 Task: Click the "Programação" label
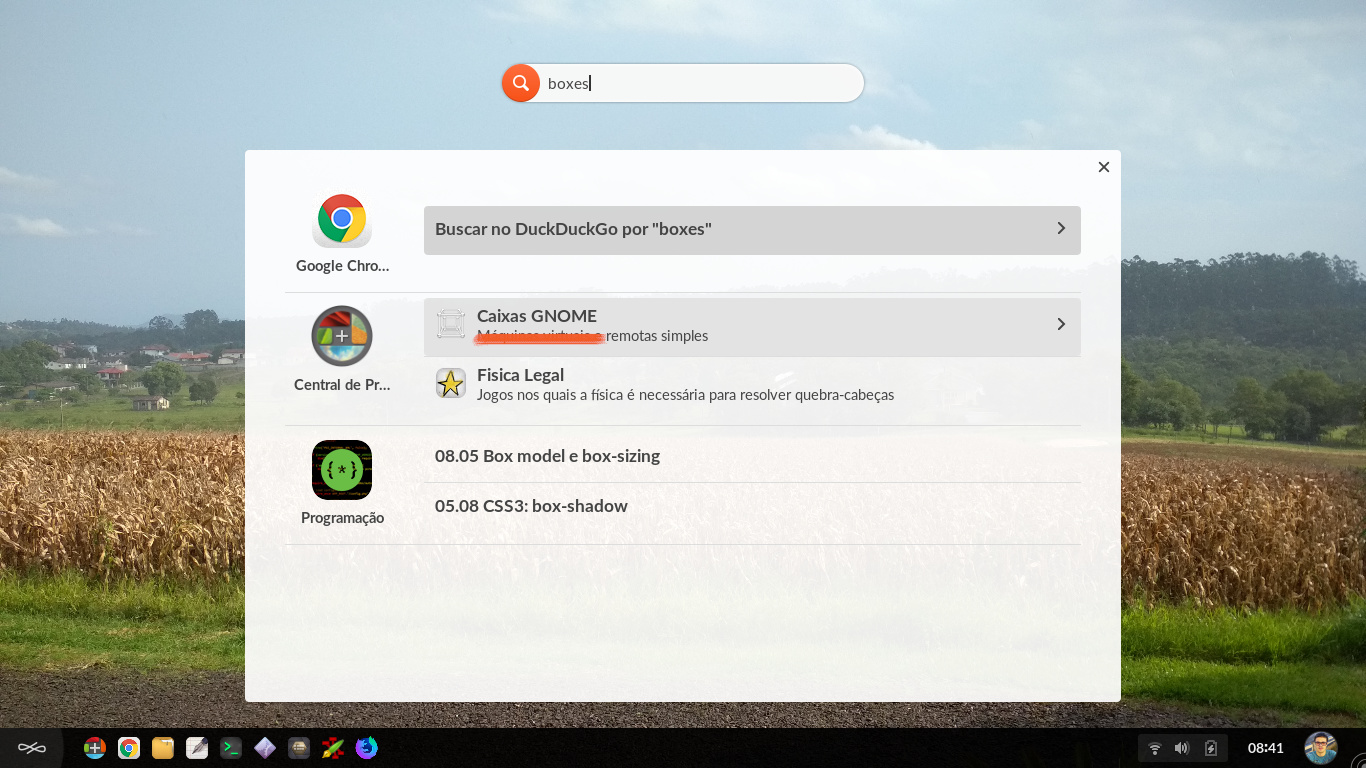(x=342, y=518)
